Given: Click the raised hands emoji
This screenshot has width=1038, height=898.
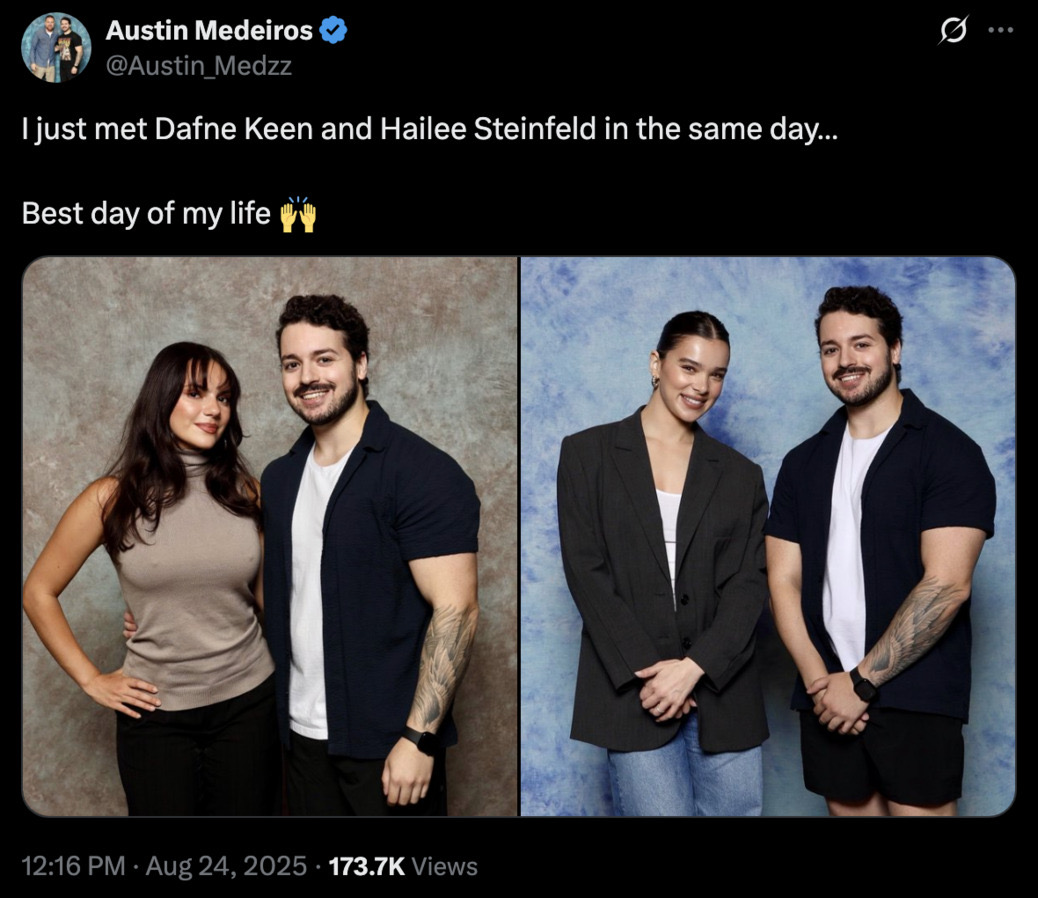Looking at the screenshot, I should click(298, 214).
